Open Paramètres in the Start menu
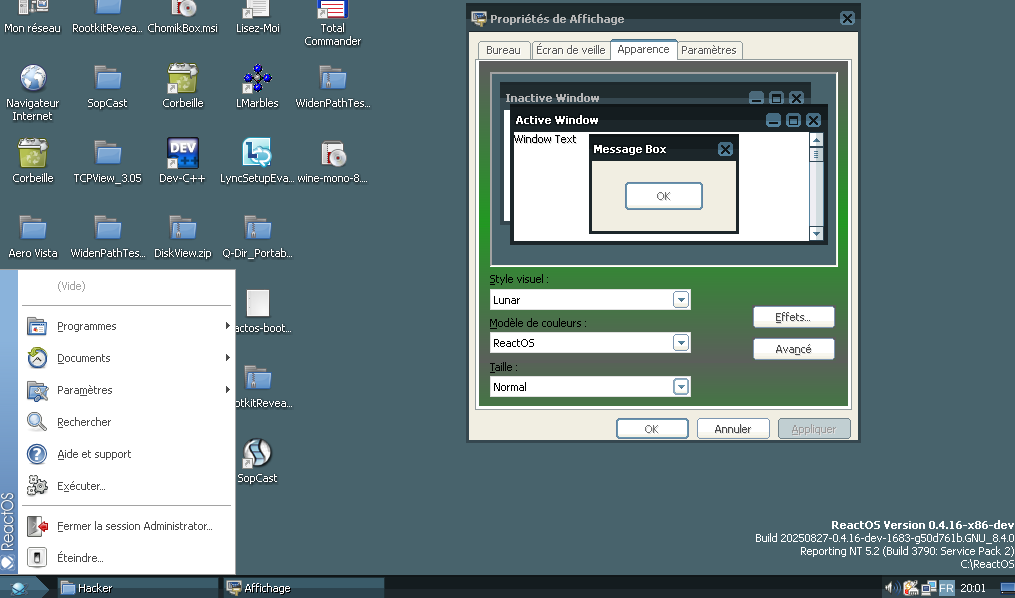This screenshot has width=1015, height=598. tap(127, 390)
